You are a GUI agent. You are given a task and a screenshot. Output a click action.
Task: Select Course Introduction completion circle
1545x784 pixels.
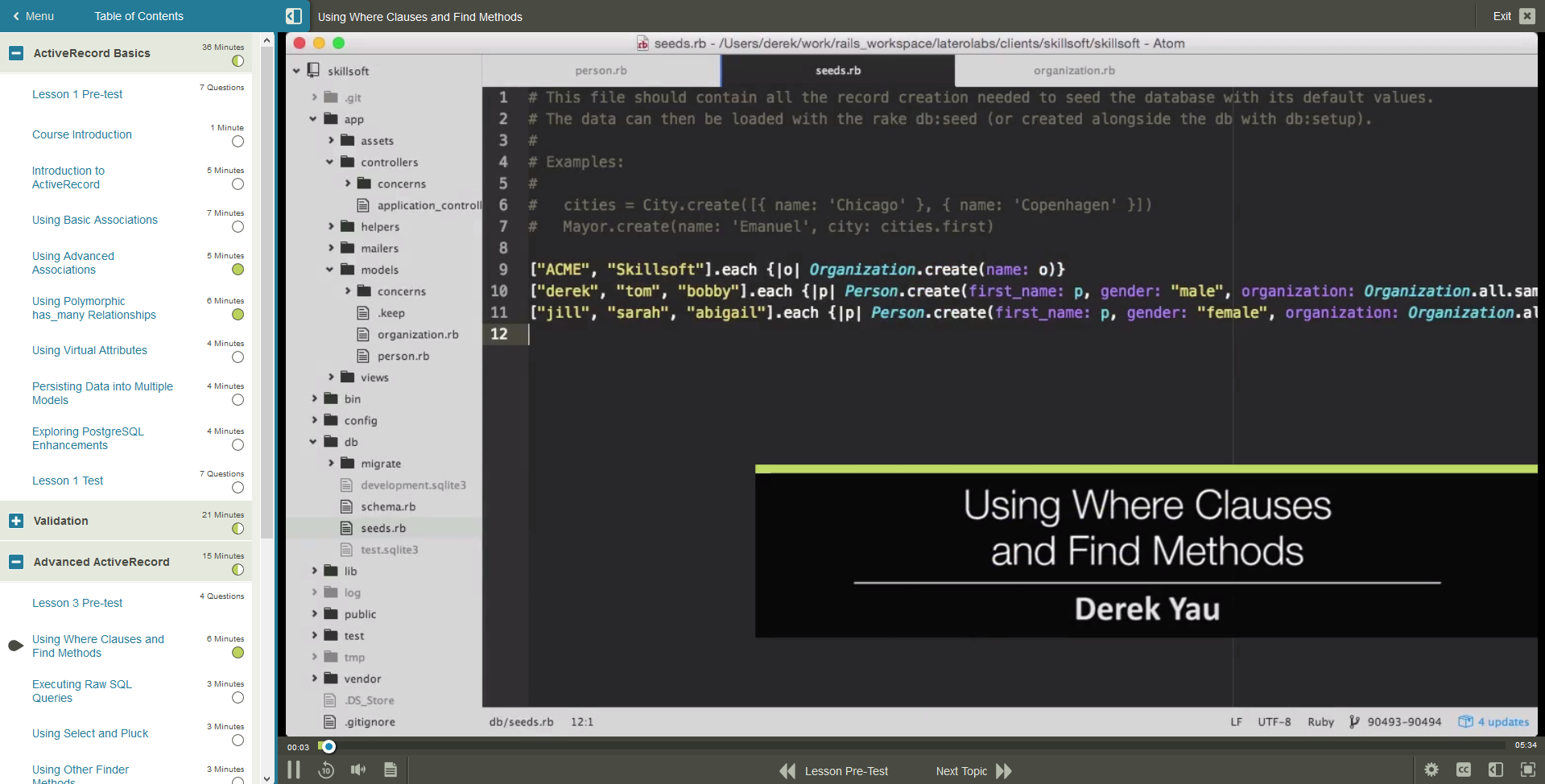point(238,142)
